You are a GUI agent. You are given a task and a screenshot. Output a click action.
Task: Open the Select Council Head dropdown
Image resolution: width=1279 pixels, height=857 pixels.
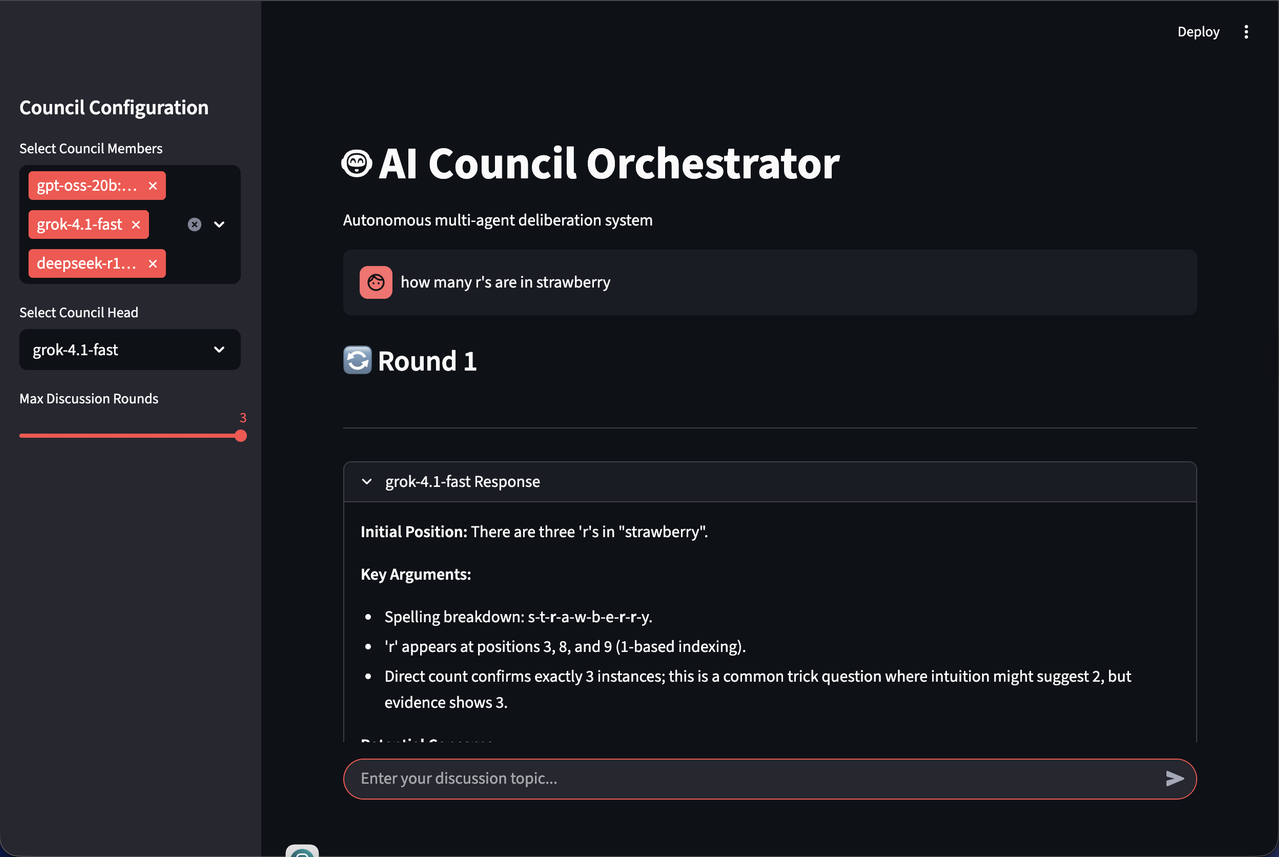[x=130, y=350]
